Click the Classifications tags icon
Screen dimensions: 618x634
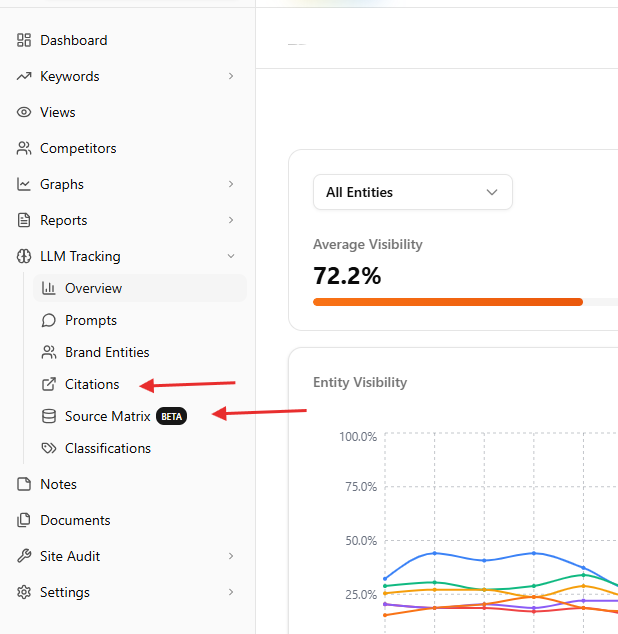point(48,448)
